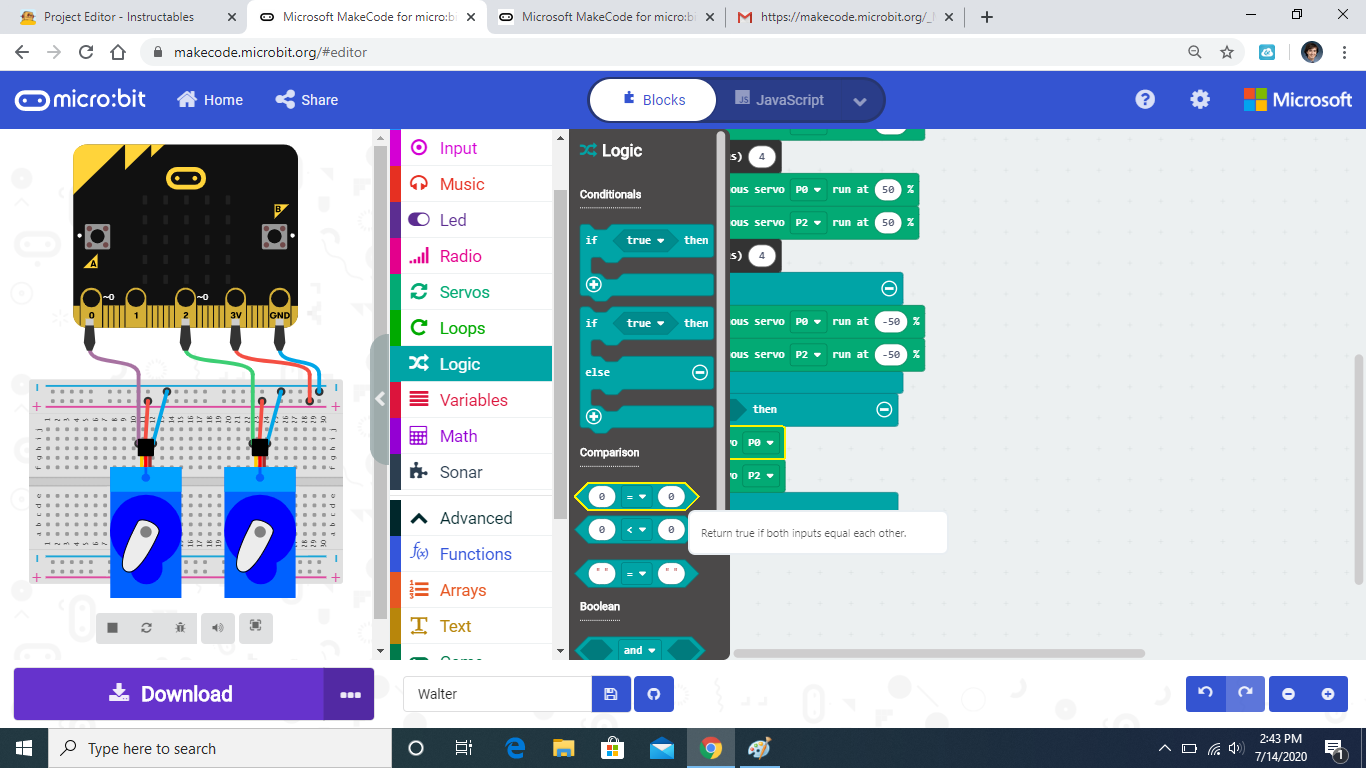Image resolution: width=1366 pixels, height=768 pixels.
Task: Open the true dropdown in the if-then-else block
Action: 645,323
